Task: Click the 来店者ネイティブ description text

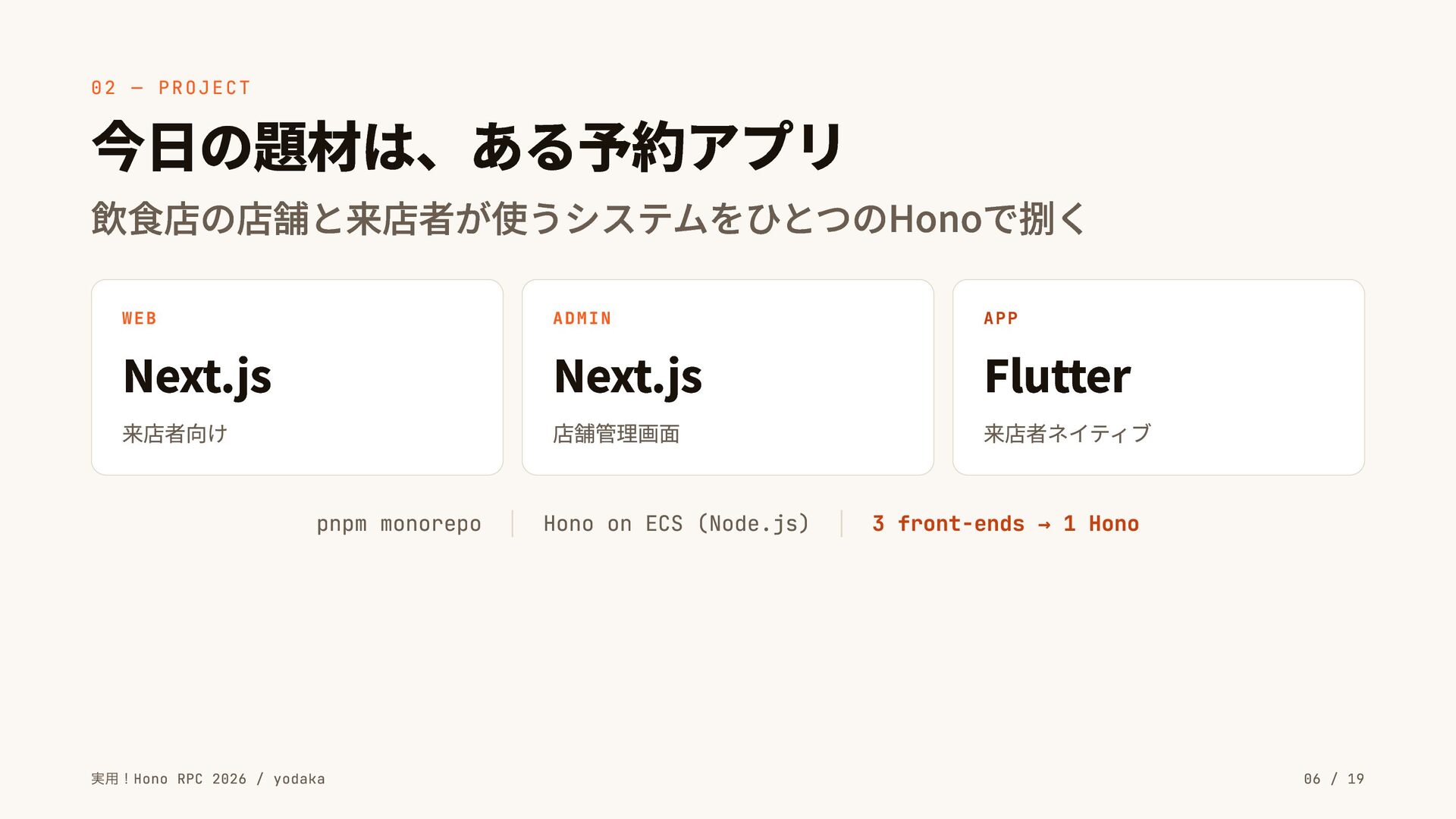Action: (1067, 434)
